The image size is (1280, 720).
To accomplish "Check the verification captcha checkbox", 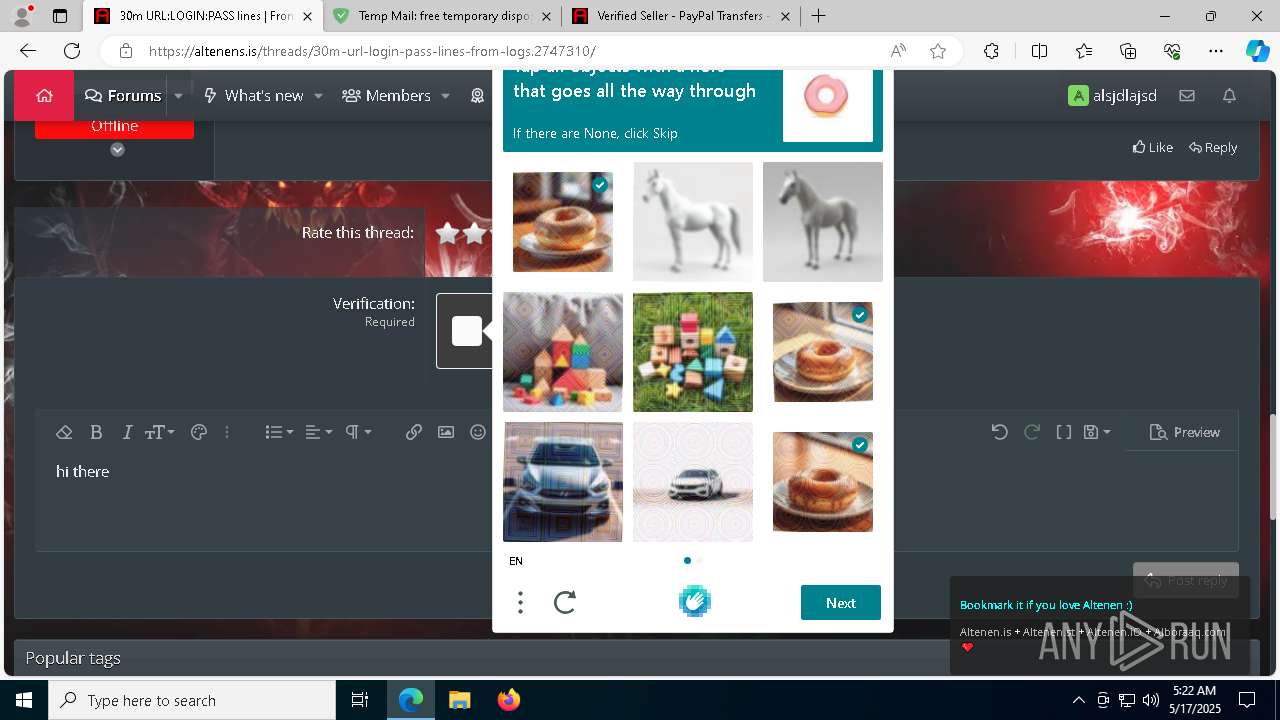I will (x=467, y=331).
